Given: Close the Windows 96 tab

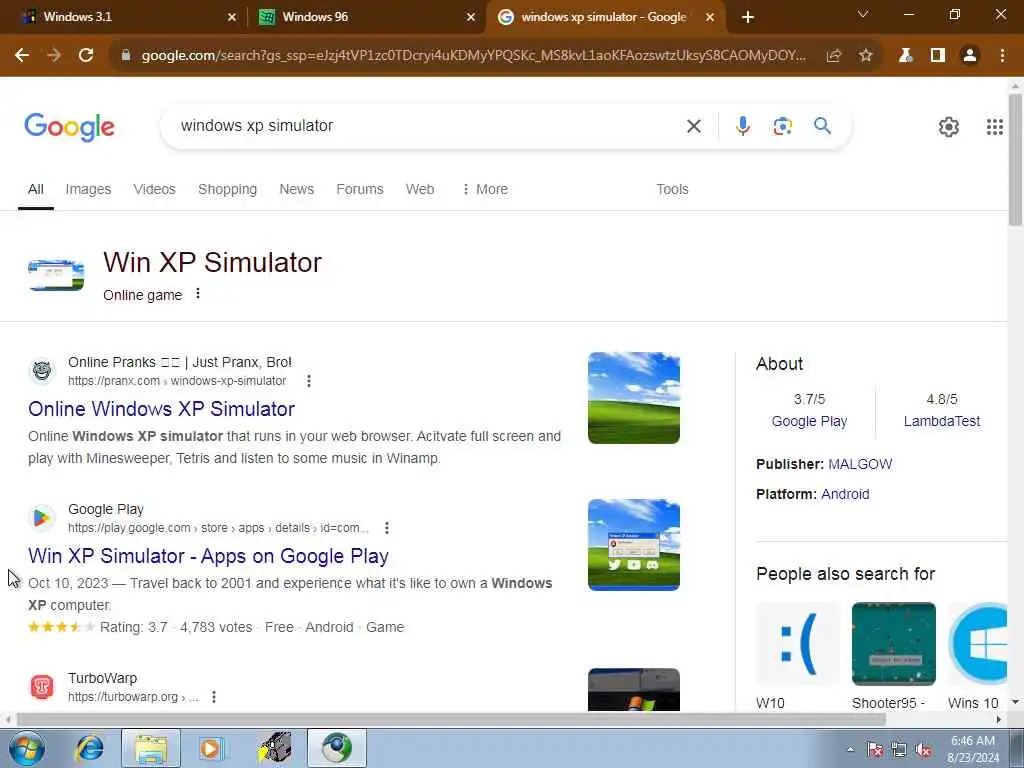Looking at the screenshot, I should click(471, 18).
